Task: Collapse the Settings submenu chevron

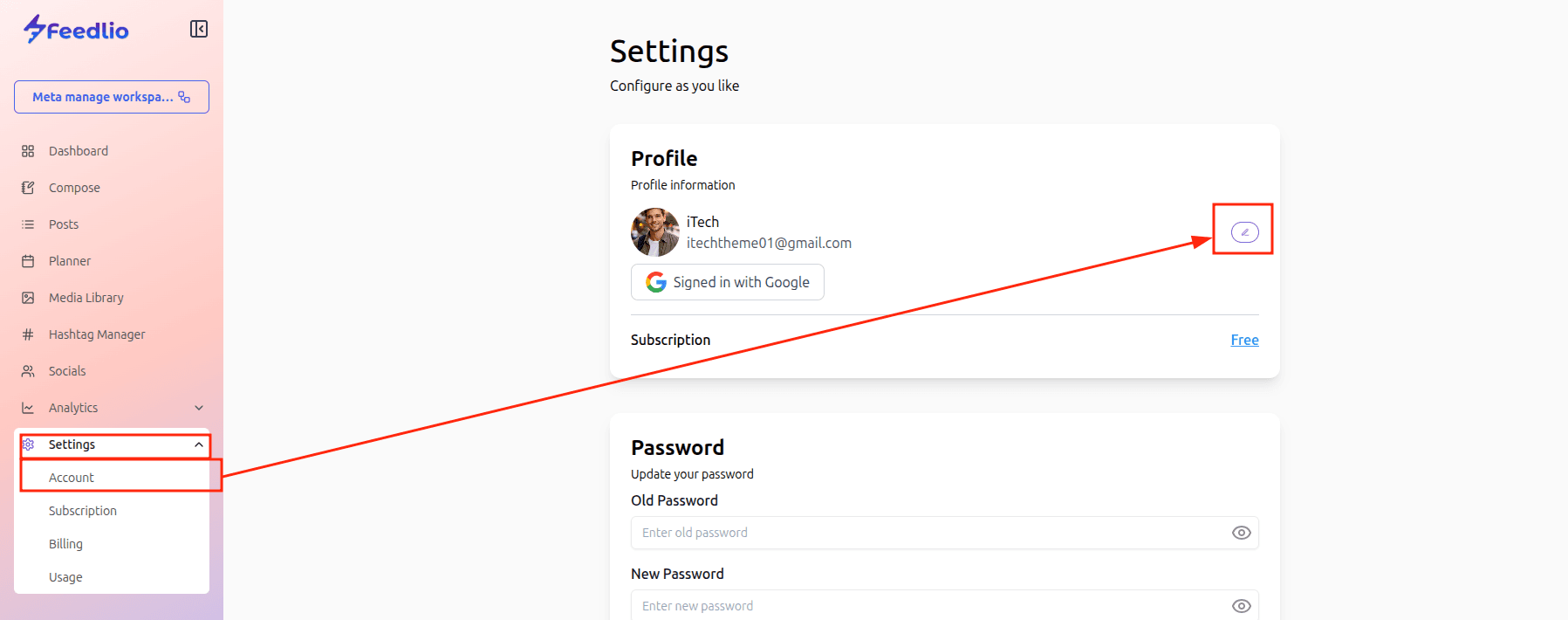Action: [x=199, y=444]
